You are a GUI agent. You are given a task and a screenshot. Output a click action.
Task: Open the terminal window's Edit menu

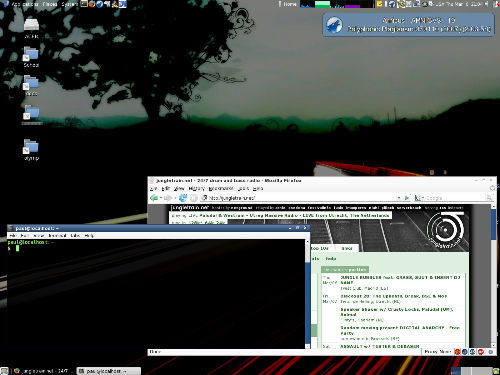(24, 235)
